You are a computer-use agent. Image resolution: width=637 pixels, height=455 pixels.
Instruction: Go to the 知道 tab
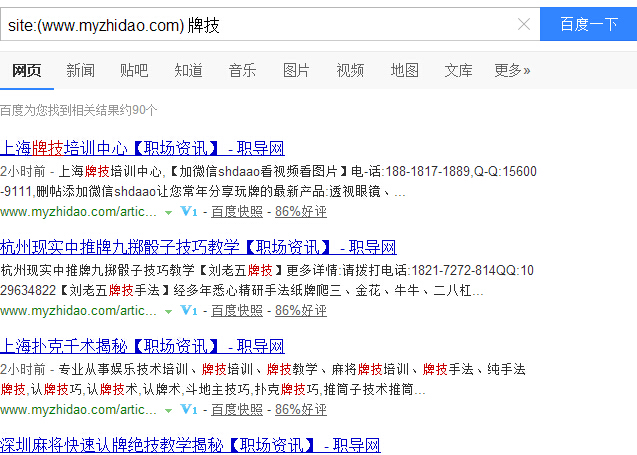click(x=188, y=70)
